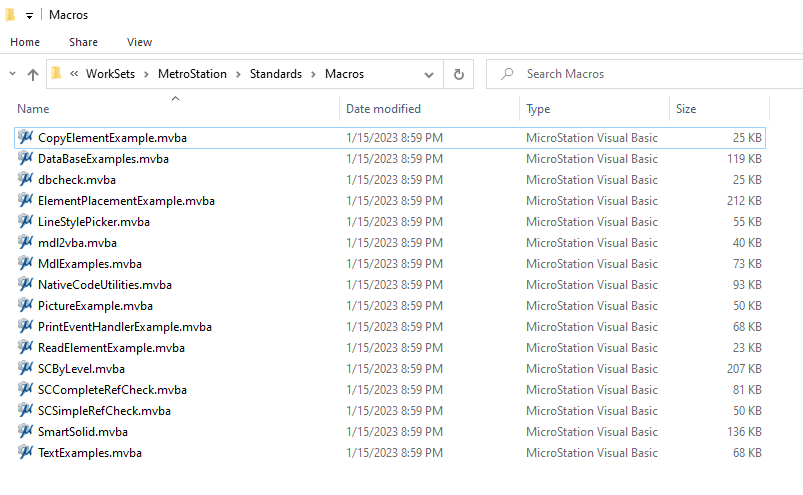The image size is (803, 495).
Task: Expand subfolders chevron after MetroStation
Action: tap(238, 74)
